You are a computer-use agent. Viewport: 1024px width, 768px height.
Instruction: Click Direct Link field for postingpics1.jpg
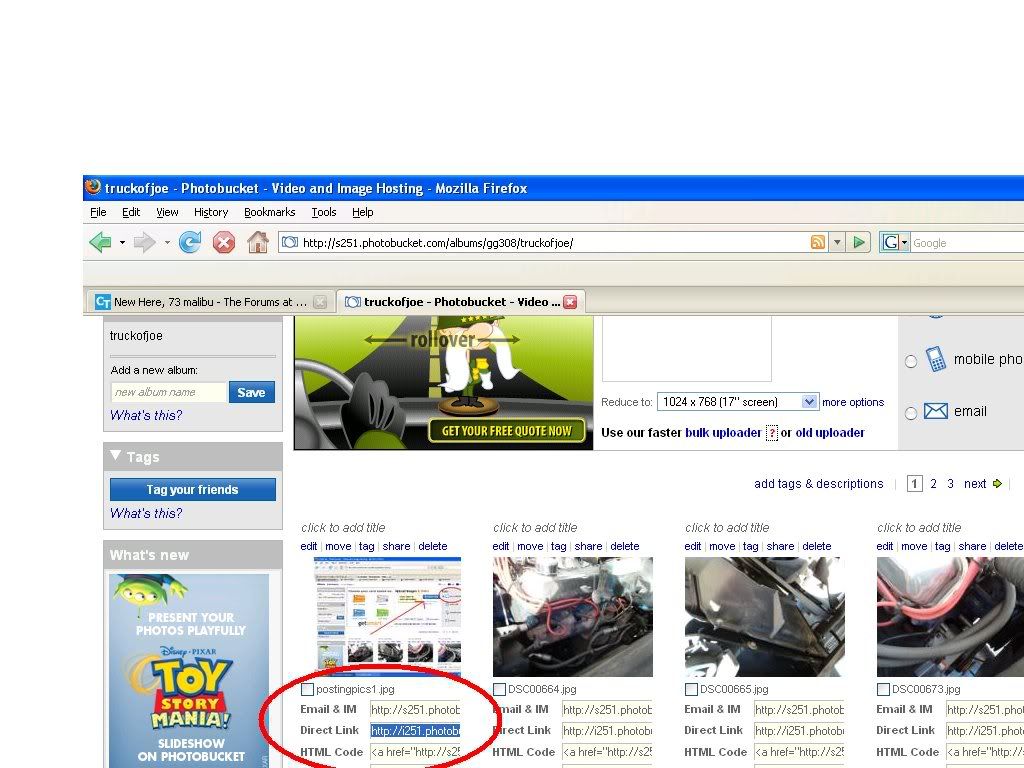[415, 731]
